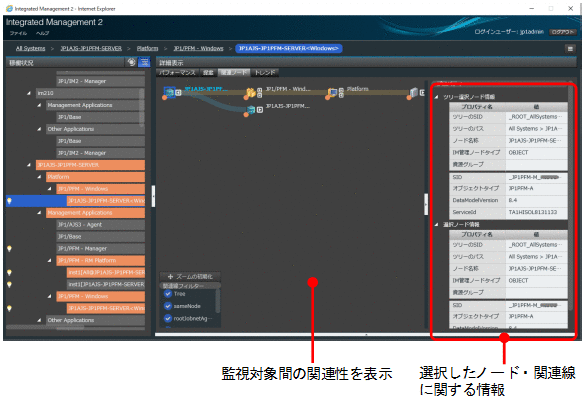Click the lightbulb icon on the blue selected tree row
The image size is (584, 405).
pos(10,201)
